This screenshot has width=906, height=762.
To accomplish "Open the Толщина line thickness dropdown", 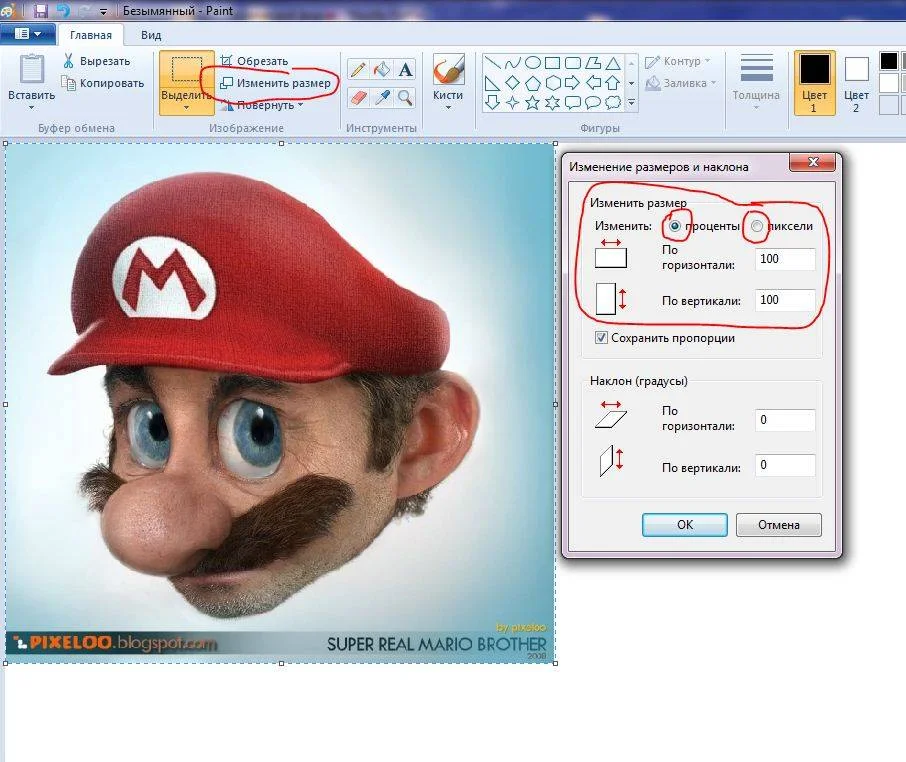I will [756, 82].
